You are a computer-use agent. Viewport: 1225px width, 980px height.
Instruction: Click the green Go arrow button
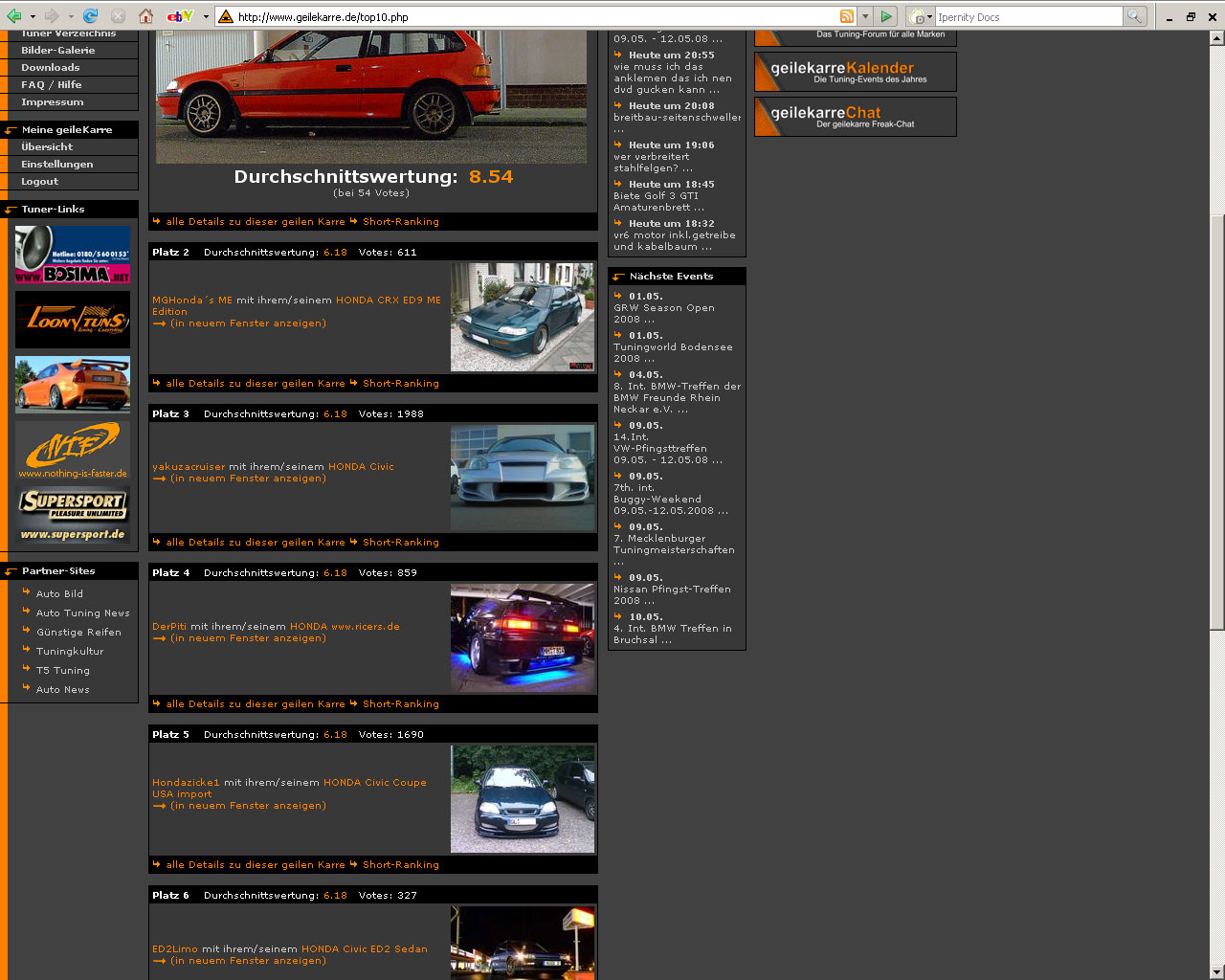tap(887, 16)
